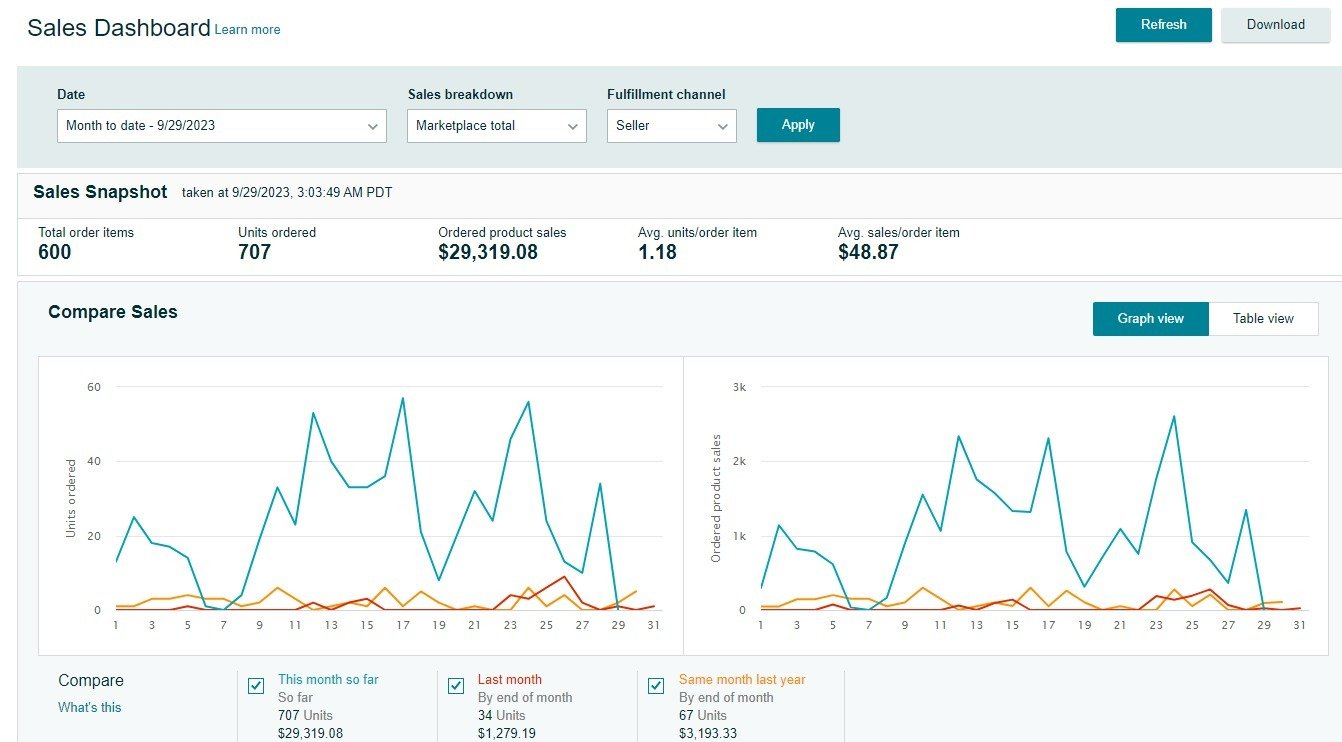Switch to Graph view tab
Viewport: 1342px width, 742px height.
pos(1150,319)
